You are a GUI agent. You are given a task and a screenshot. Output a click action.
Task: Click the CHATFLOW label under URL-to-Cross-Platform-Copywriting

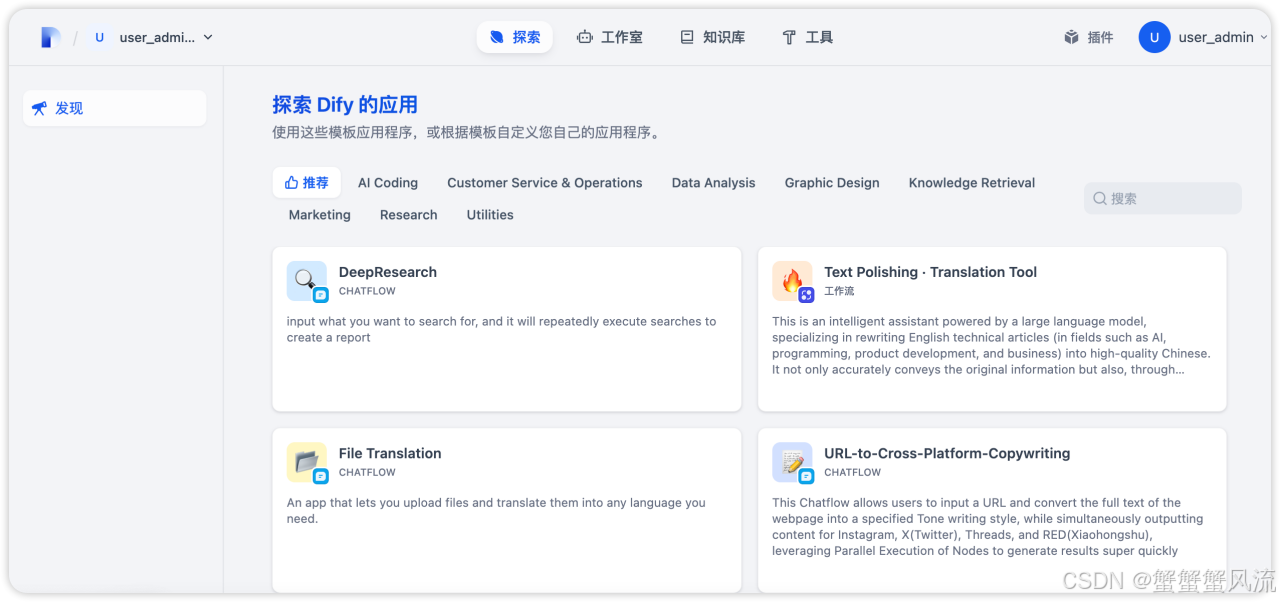(x=852, y=472)
